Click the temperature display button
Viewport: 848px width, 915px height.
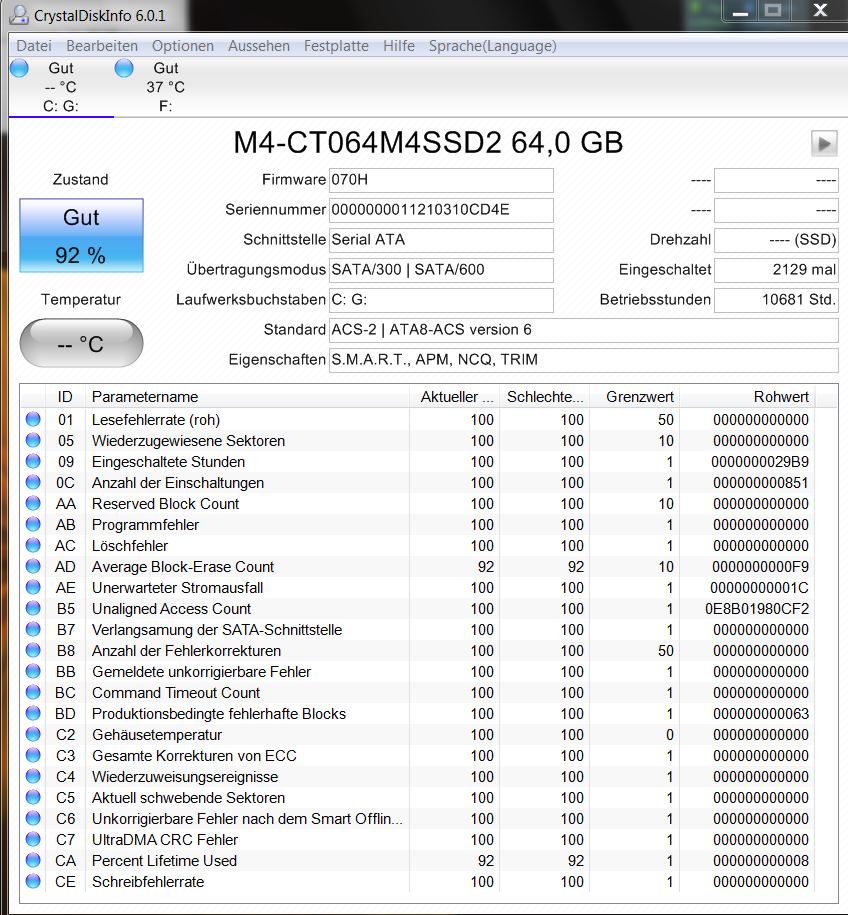[x=81, y=343]
